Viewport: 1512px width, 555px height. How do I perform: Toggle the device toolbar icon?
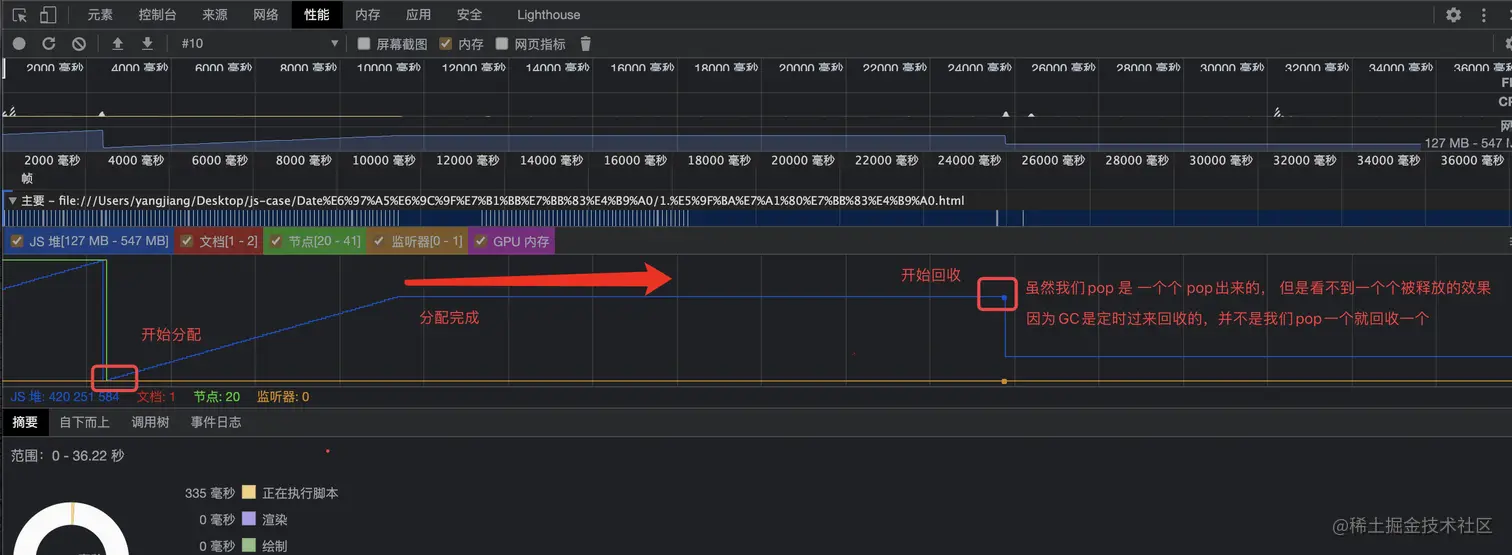pos(48,15)
